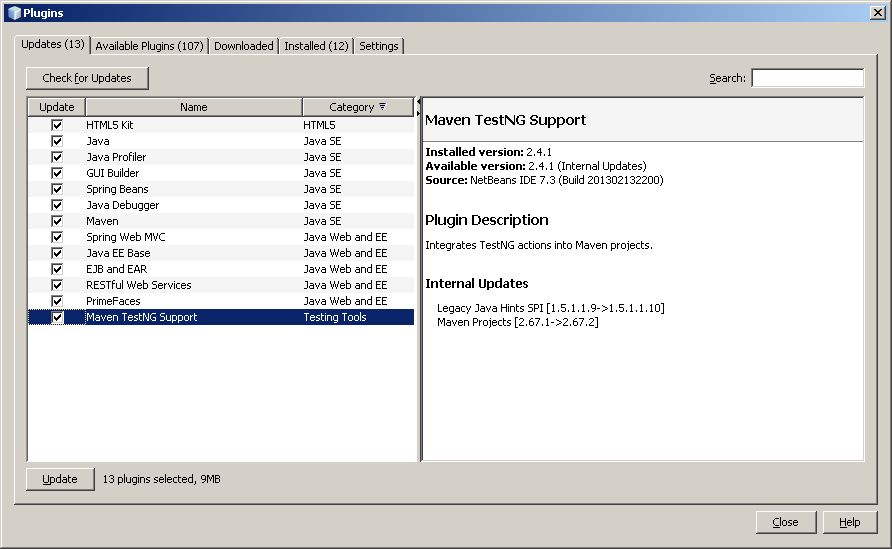The height and width of the screenshot is (549, 892).
Task: Click the sort arrow icon in Category header
Action: tap(383, 107)
